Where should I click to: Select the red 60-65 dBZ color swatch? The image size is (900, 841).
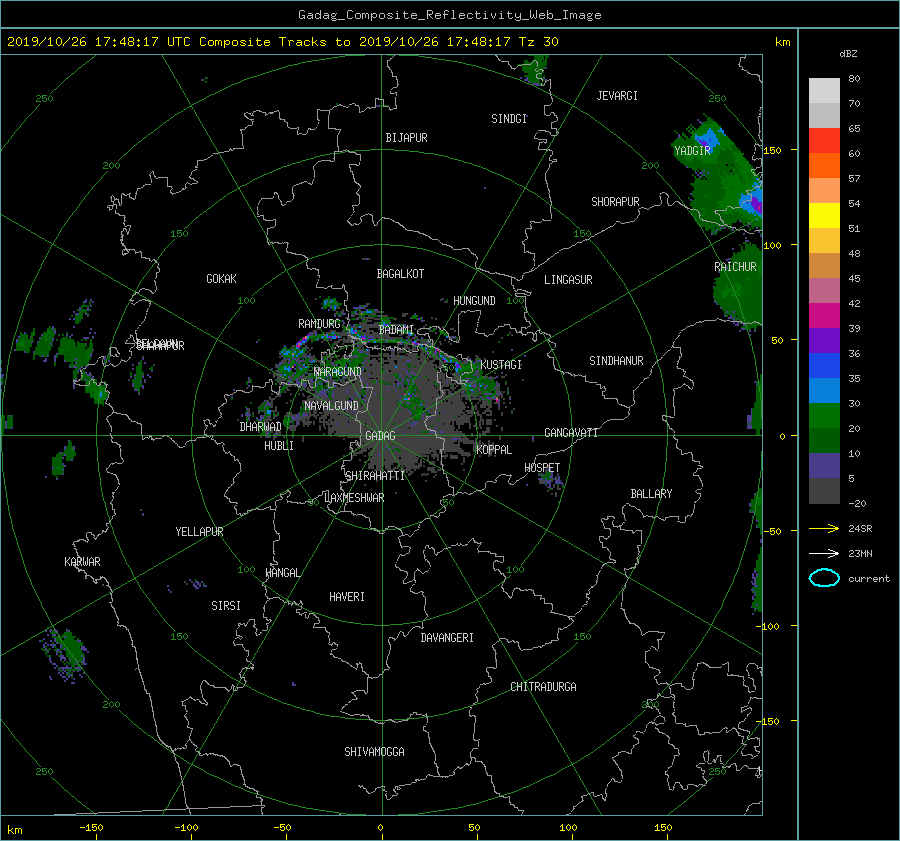(x=824, y=140)
